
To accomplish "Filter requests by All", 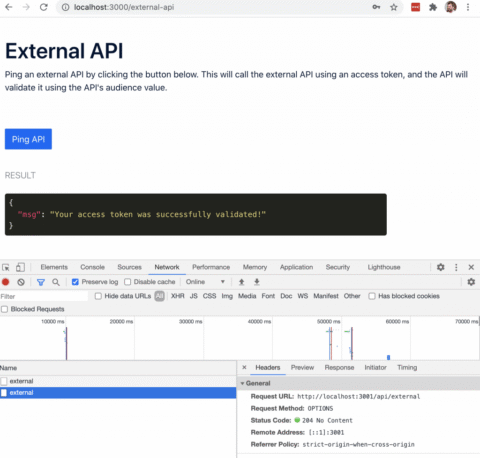I will click(159, 296).
